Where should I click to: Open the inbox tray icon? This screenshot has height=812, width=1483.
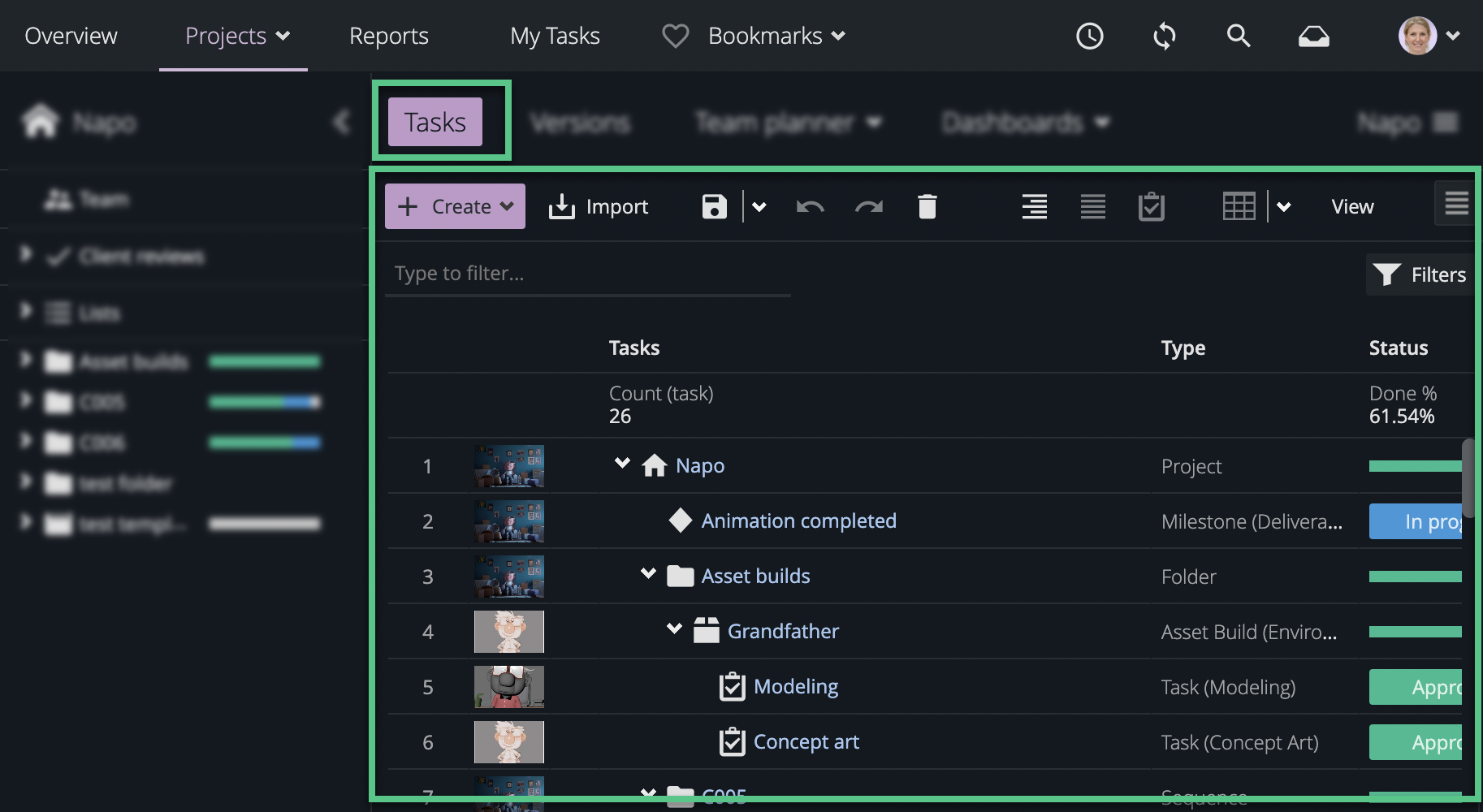[1313, 36]
